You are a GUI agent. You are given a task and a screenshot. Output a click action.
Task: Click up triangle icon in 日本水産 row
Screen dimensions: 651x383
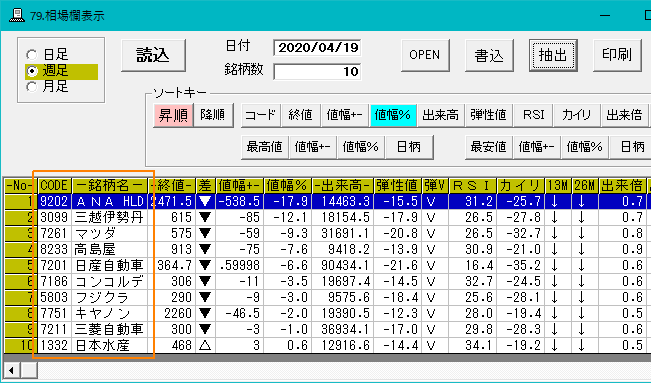click(x=205, y=345)
